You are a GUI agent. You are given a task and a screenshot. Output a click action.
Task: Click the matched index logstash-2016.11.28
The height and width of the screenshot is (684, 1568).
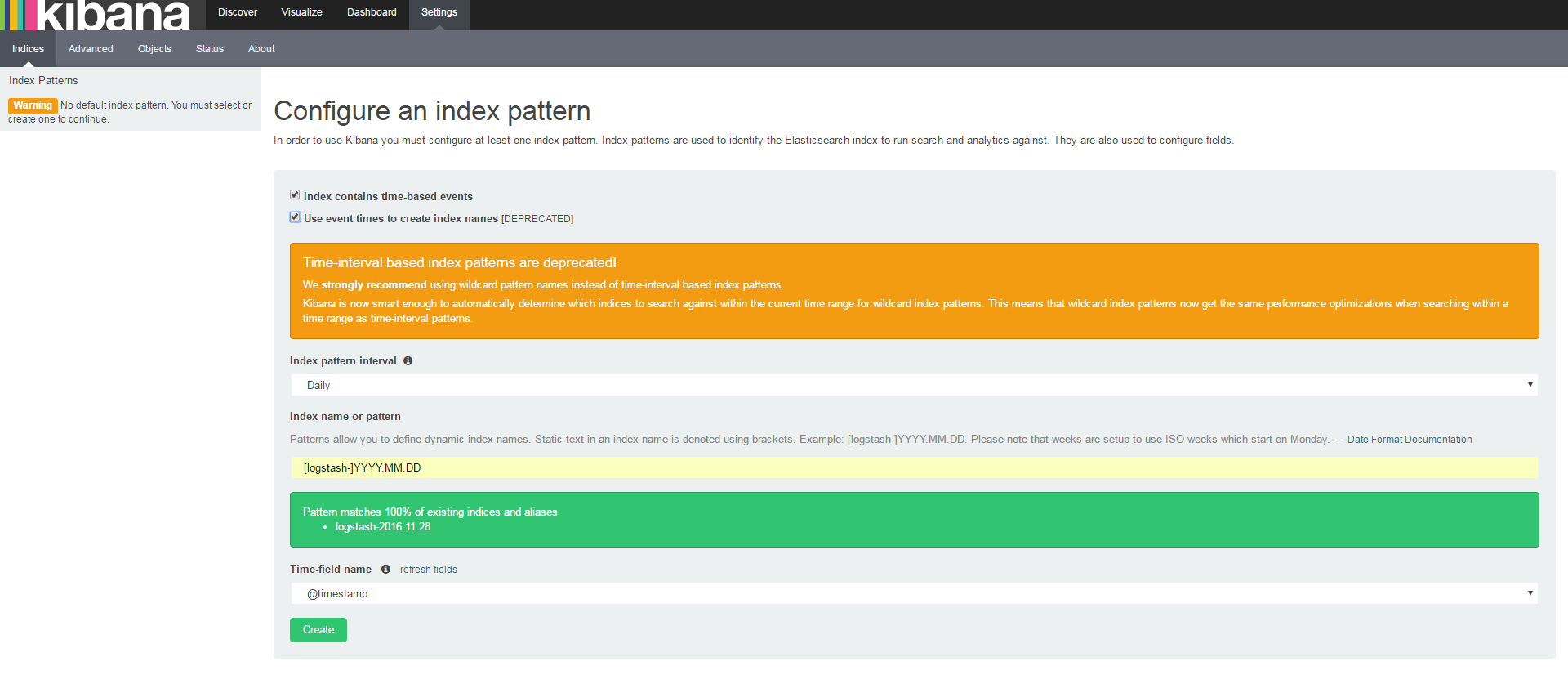[383, 527]
